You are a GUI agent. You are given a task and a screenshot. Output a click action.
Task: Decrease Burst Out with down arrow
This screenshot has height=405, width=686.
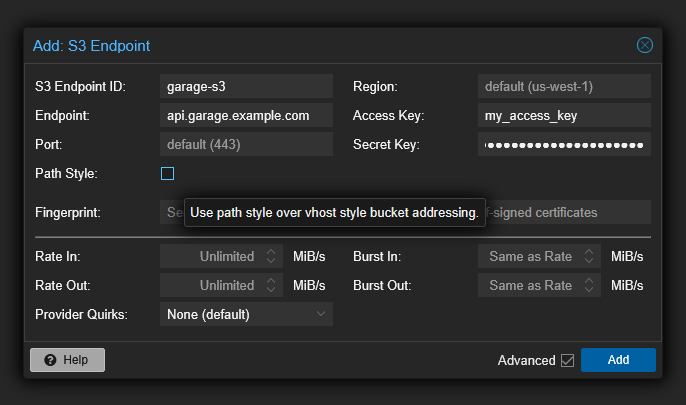click(x=589, y=290)
